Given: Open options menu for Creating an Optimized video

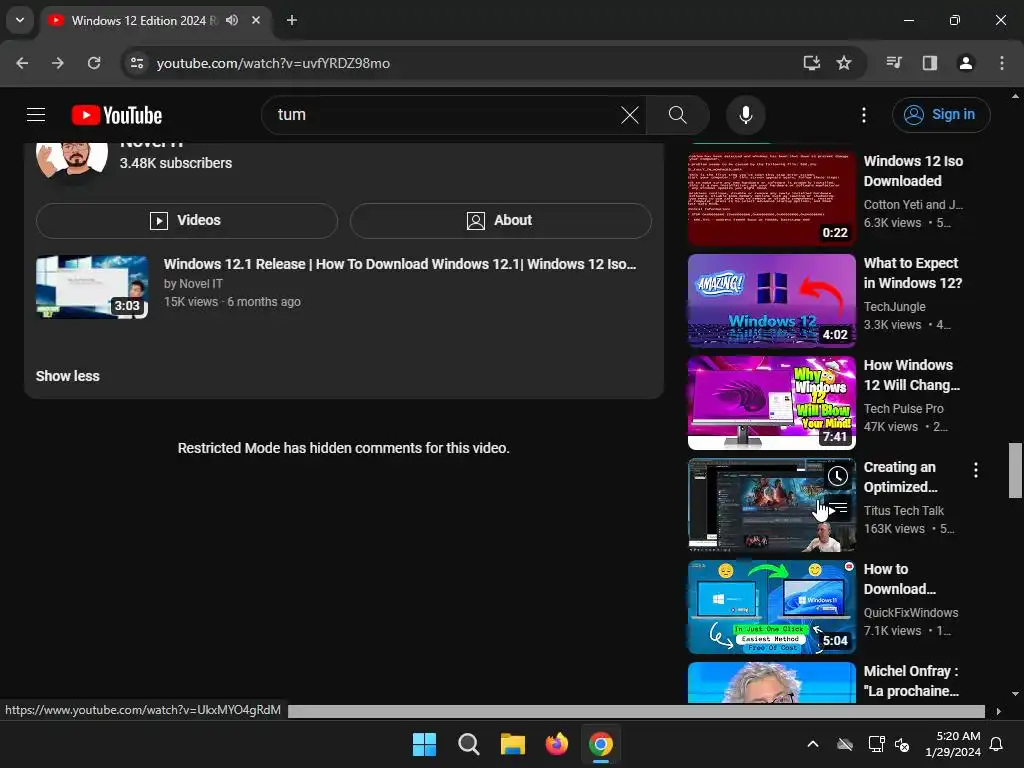Looking at the screenshot, I should [x=976, y=470].
